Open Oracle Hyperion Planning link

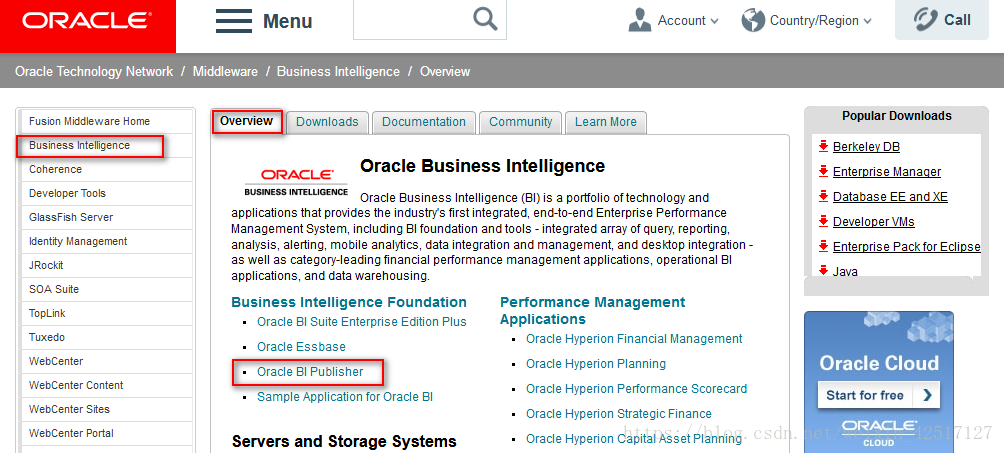point(596,363)
